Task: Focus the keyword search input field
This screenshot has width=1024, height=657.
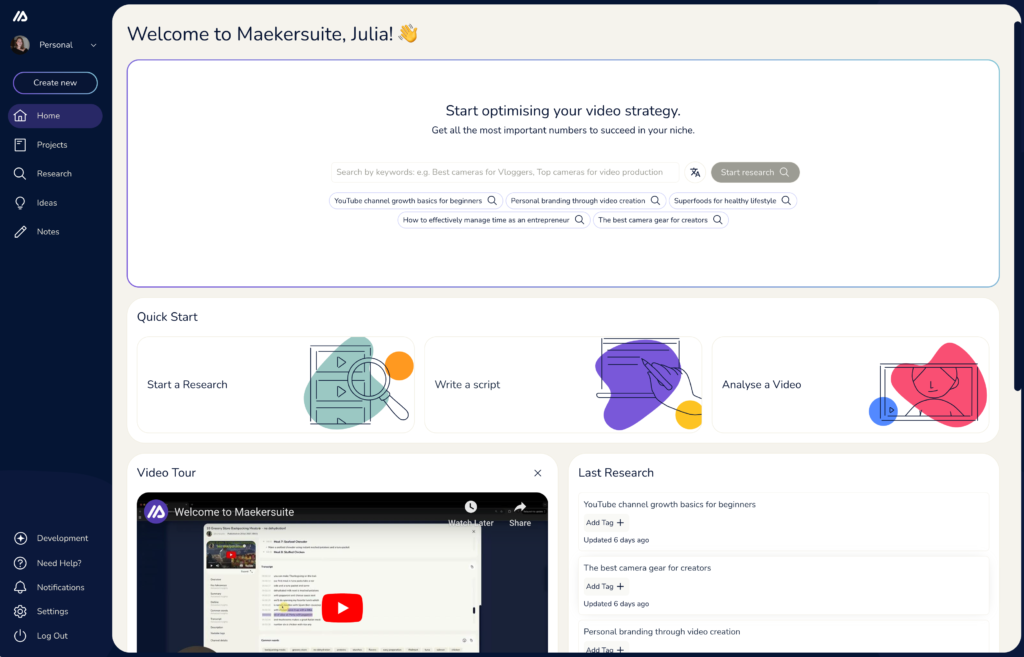Action: (x=505, y=172)
